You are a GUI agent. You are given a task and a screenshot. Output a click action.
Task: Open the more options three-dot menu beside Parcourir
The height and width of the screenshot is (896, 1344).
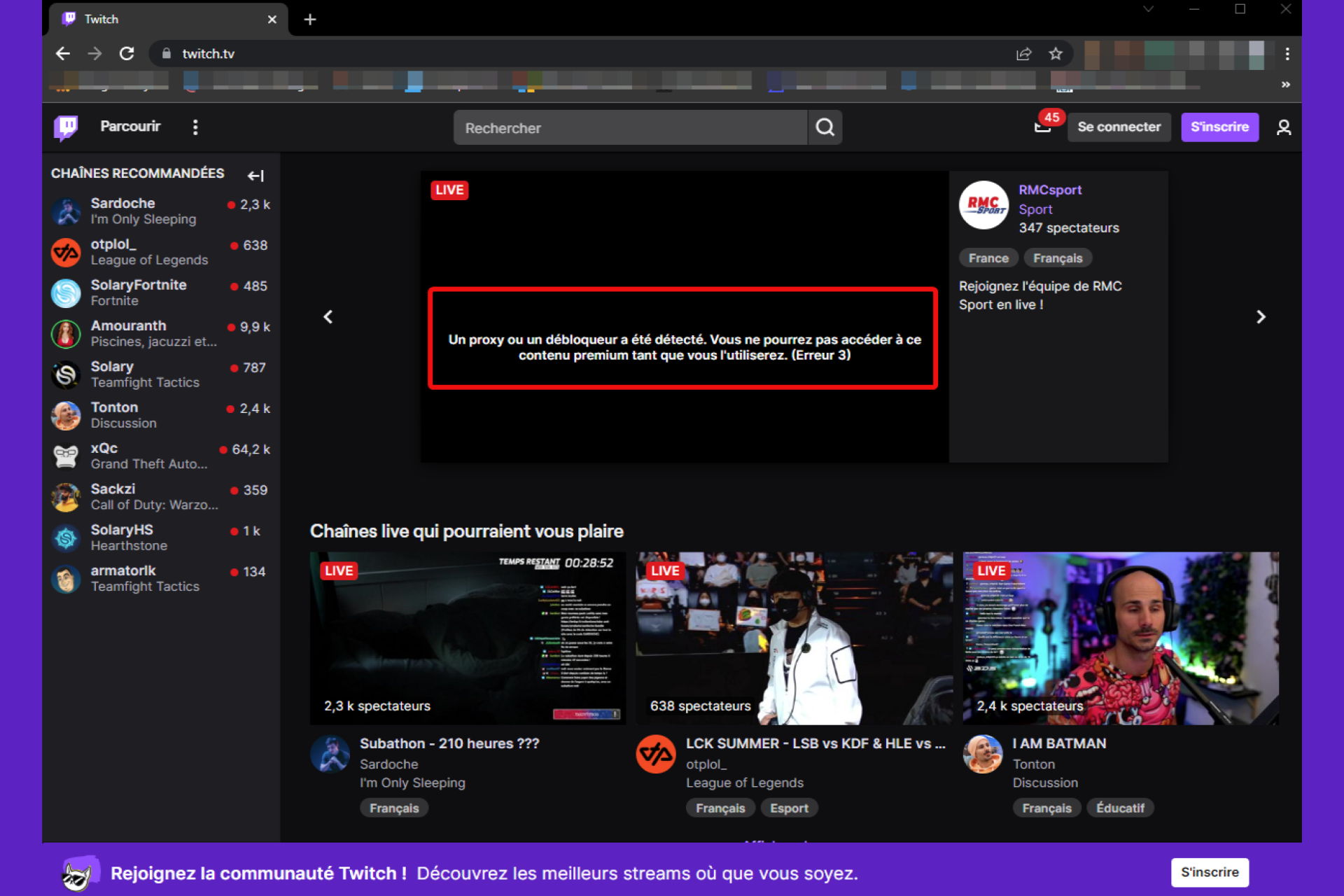pyautogui.click(x=195, y=127)
